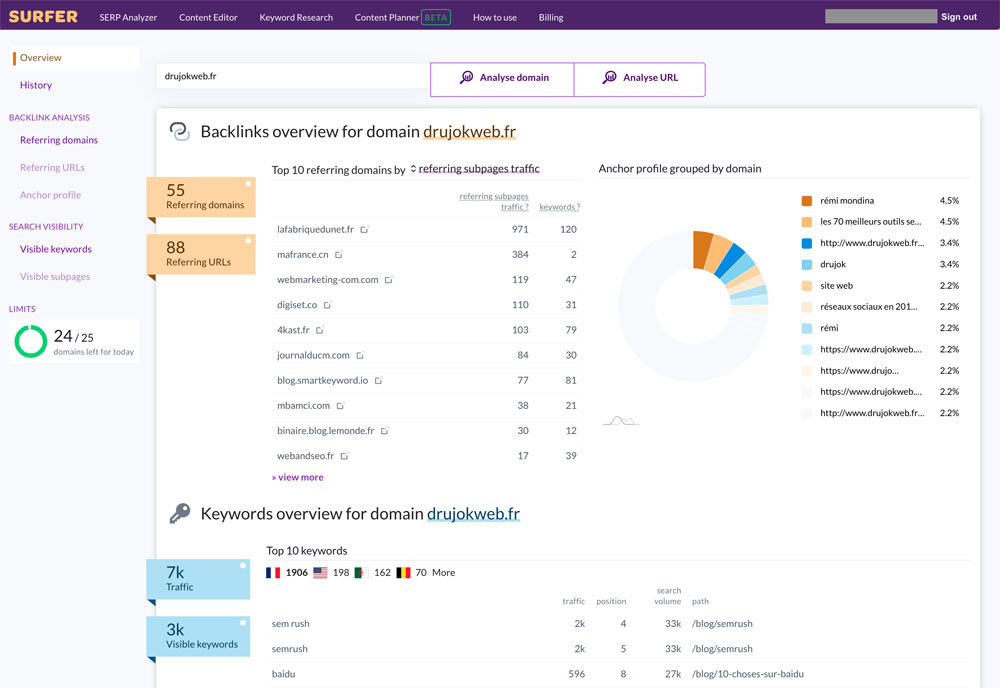
Task: Click the 55 Referring domains card
Action: 201,197
